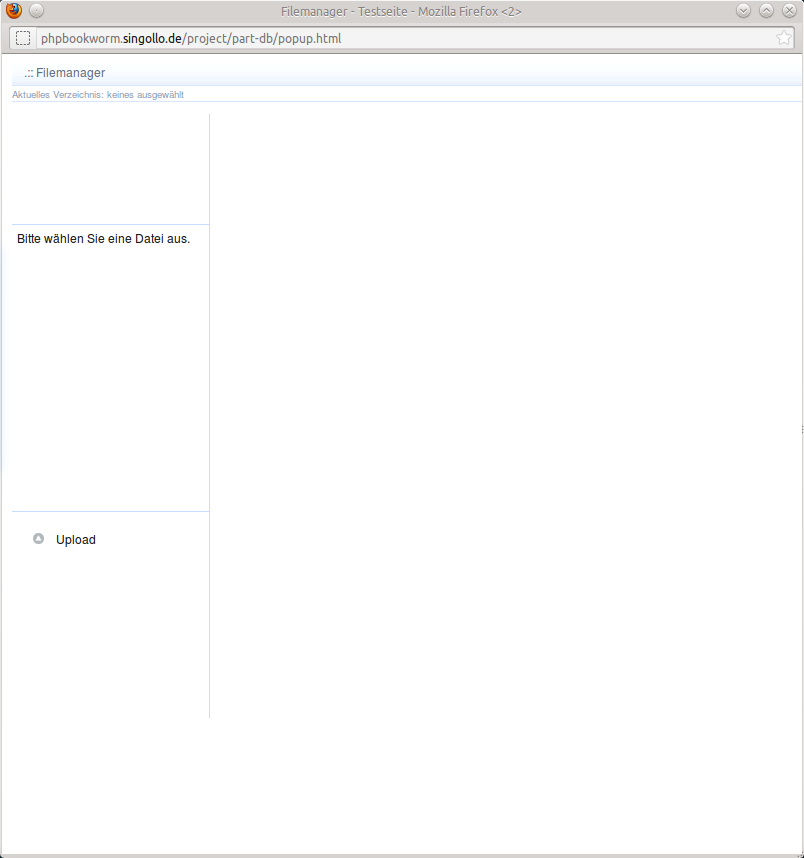Open the Firefox window menu icon
The width and height of the screenshot is (804, 858).
14,10
